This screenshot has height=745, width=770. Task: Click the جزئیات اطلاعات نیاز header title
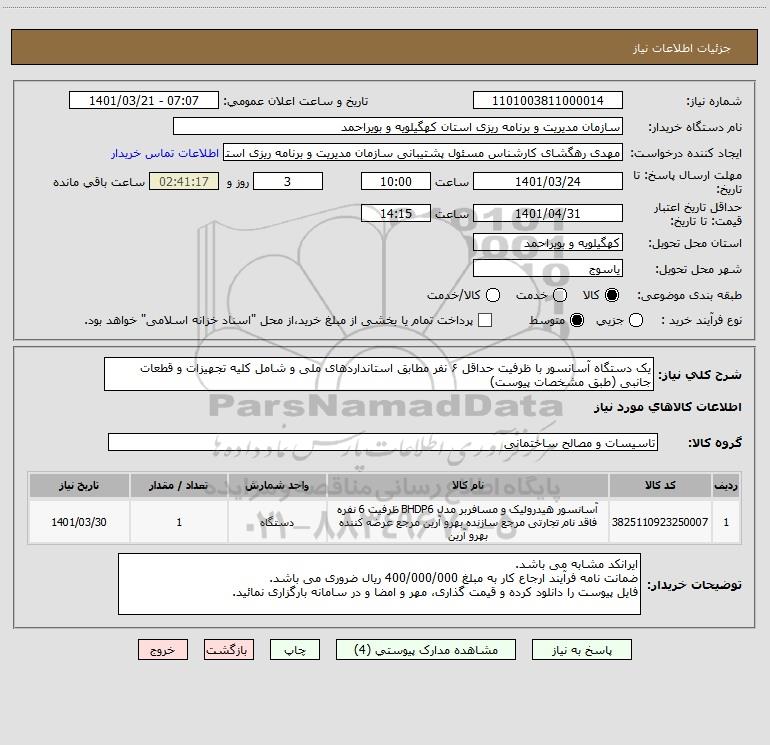coord(682,48)
